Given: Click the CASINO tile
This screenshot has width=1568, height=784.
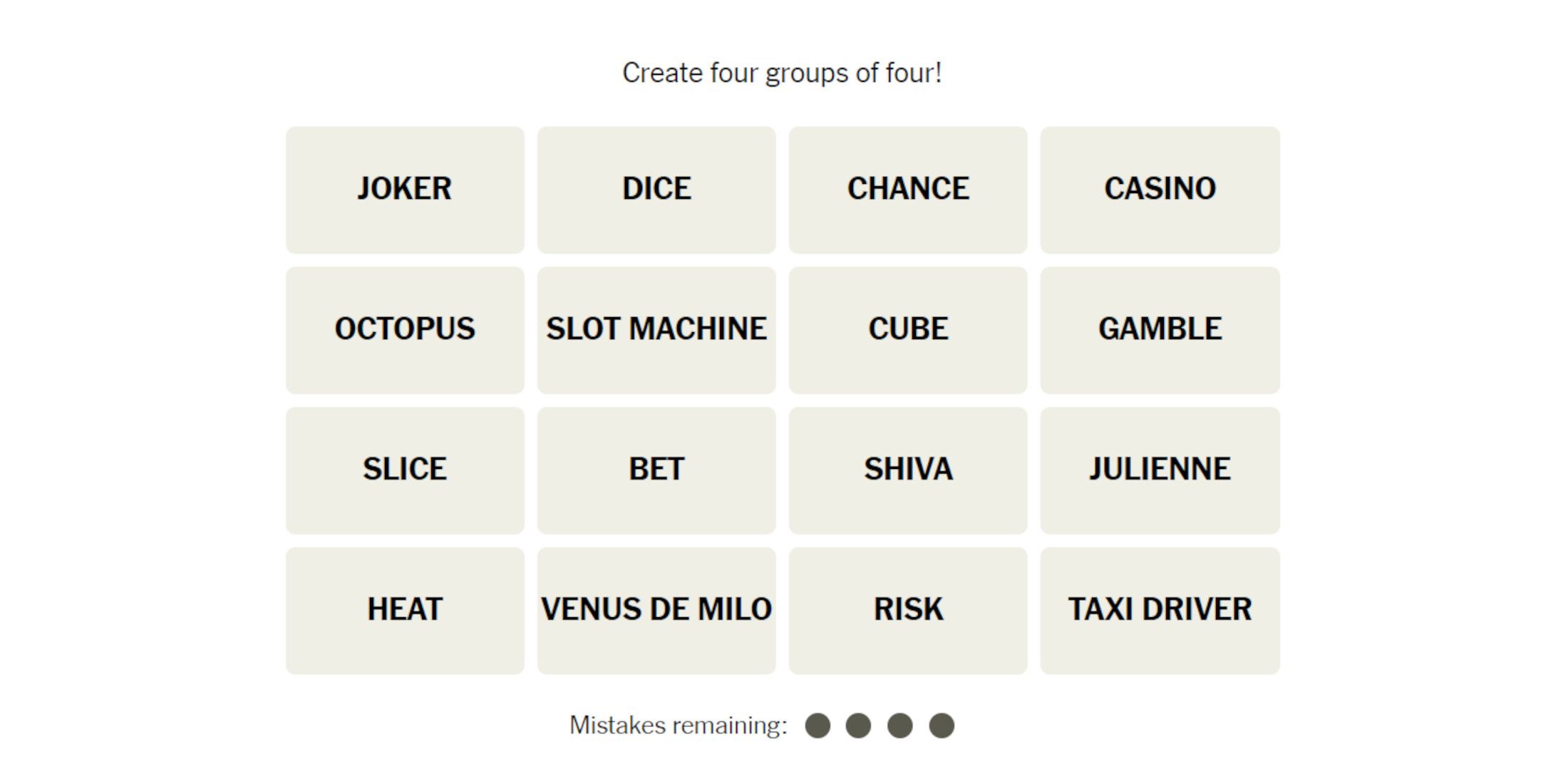Looking at the screenshot, I should pyautogui.click(x=1160, y=190).
